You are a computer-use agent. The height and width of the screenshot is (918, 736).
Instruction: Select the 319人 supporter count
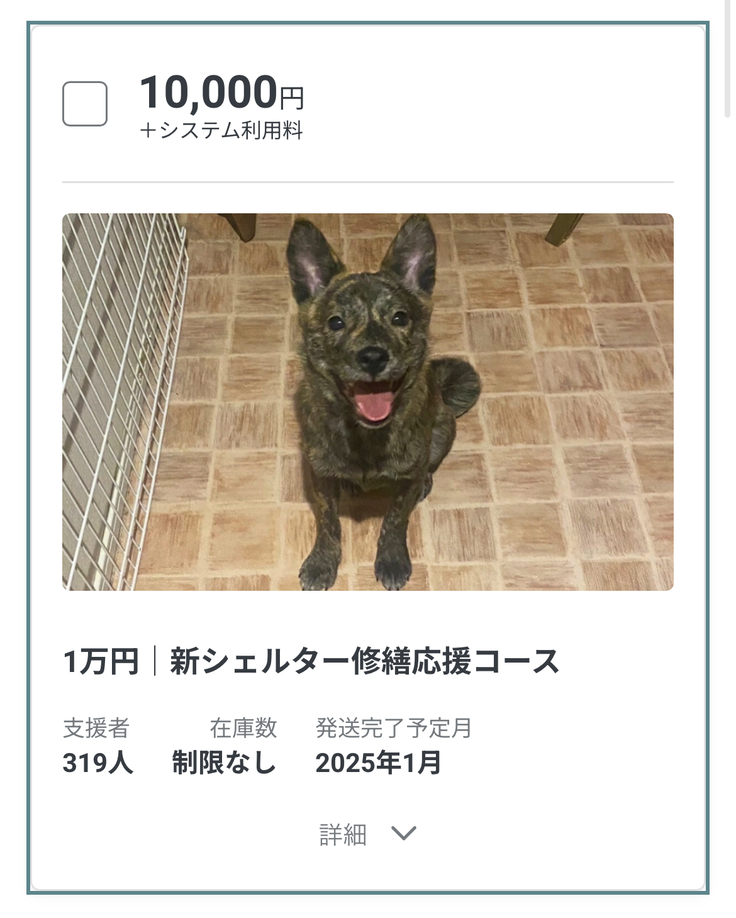tap(97, 762)
